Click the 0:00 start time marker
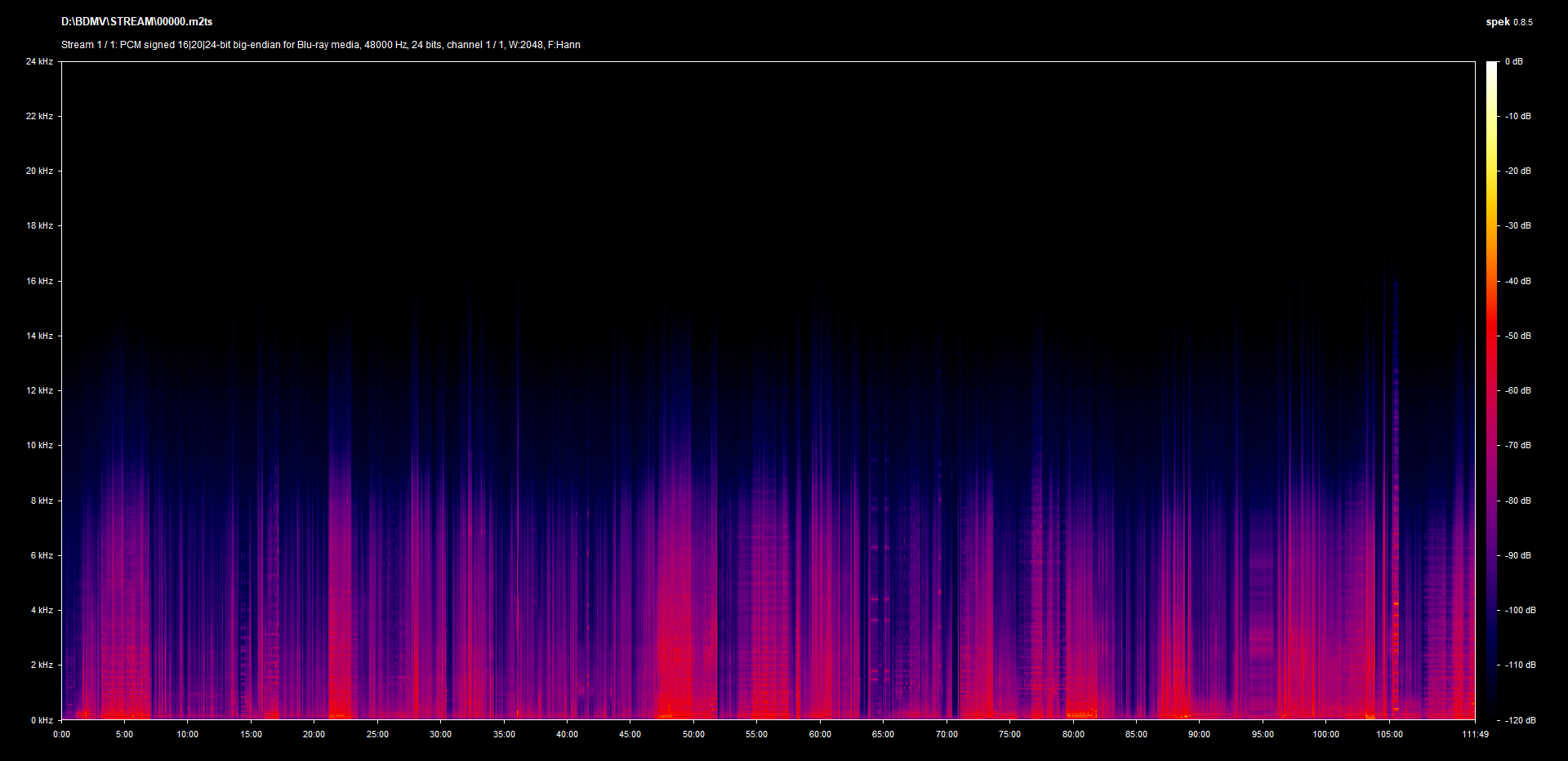This screenshot has width=1568, height=761. [61, 734]
